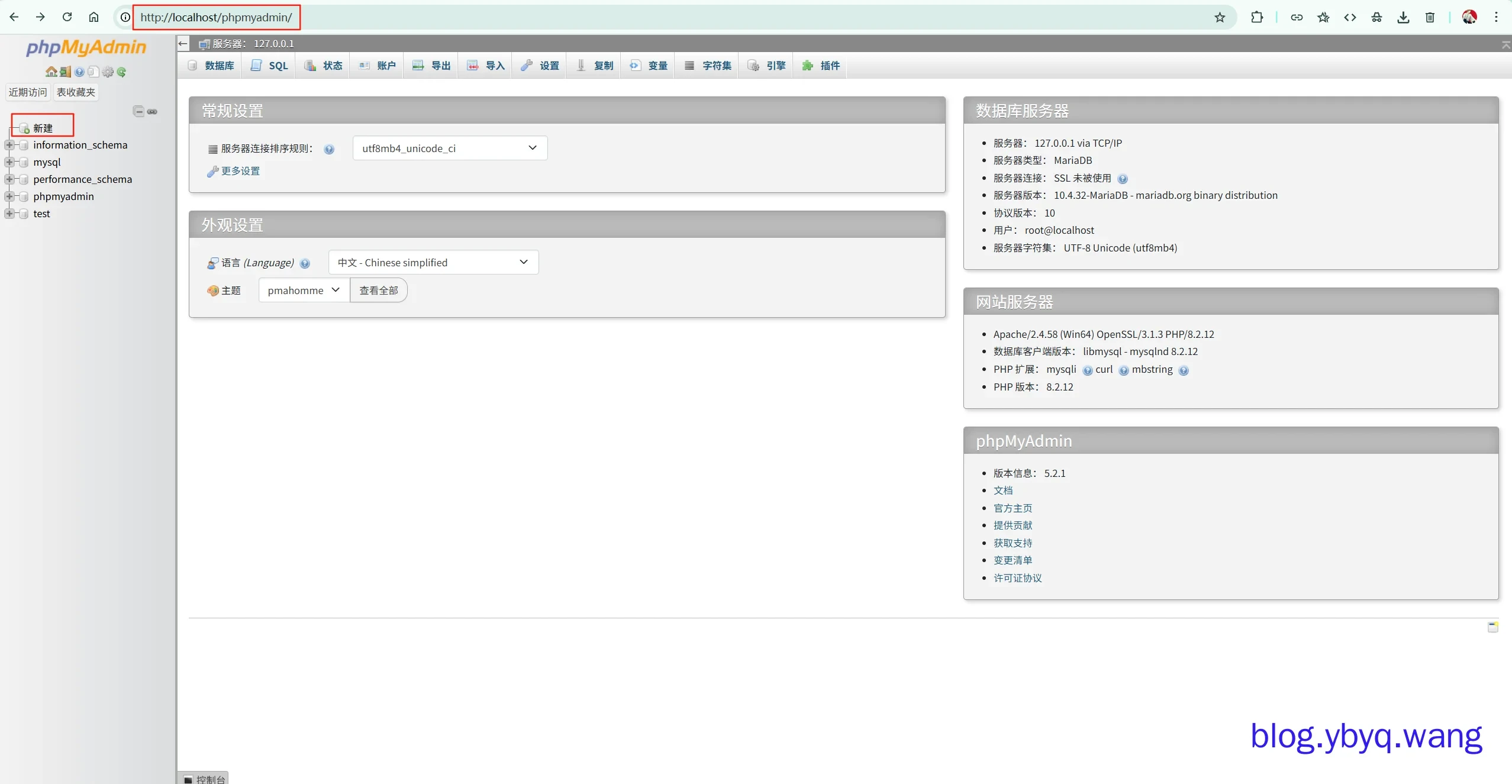This screenshot has width=1512, height=784.
Task: Open 设置 tab
Action: pyautogui.click(x=540, y=66)
